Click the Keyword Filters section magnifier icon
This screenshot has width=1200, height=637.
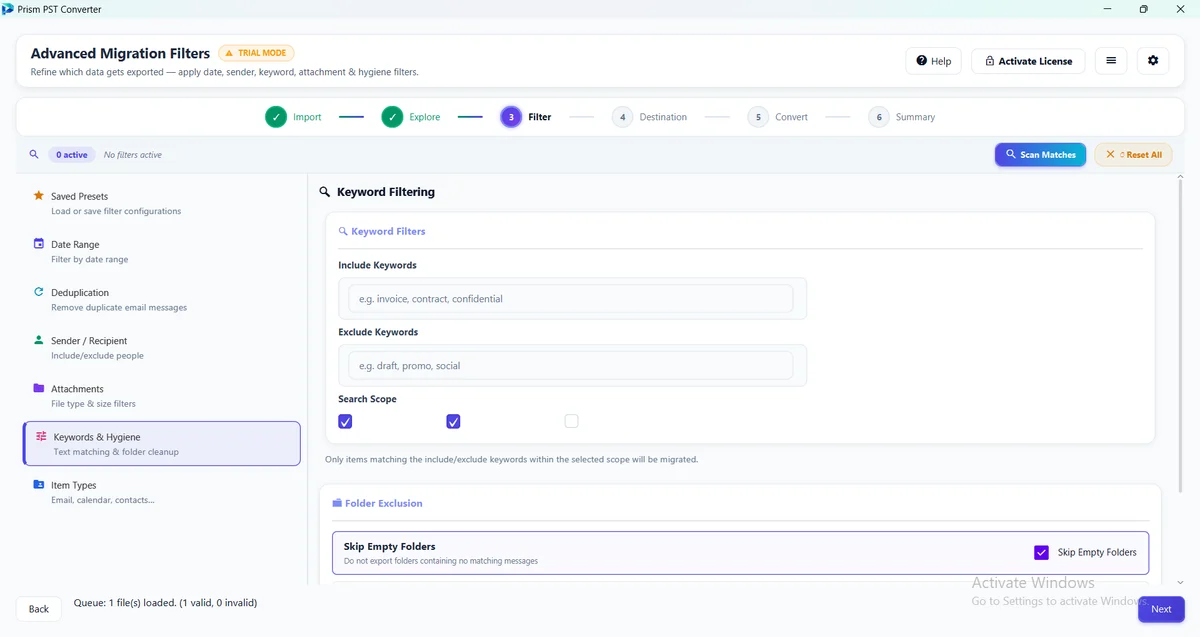pyautogui.click(x=343, y=231)
